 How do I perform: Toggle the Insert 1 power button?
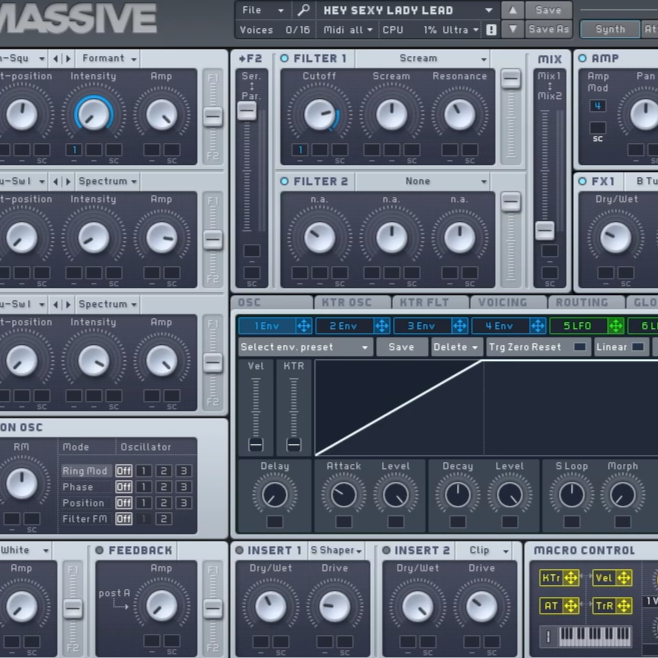pos(240,550)
